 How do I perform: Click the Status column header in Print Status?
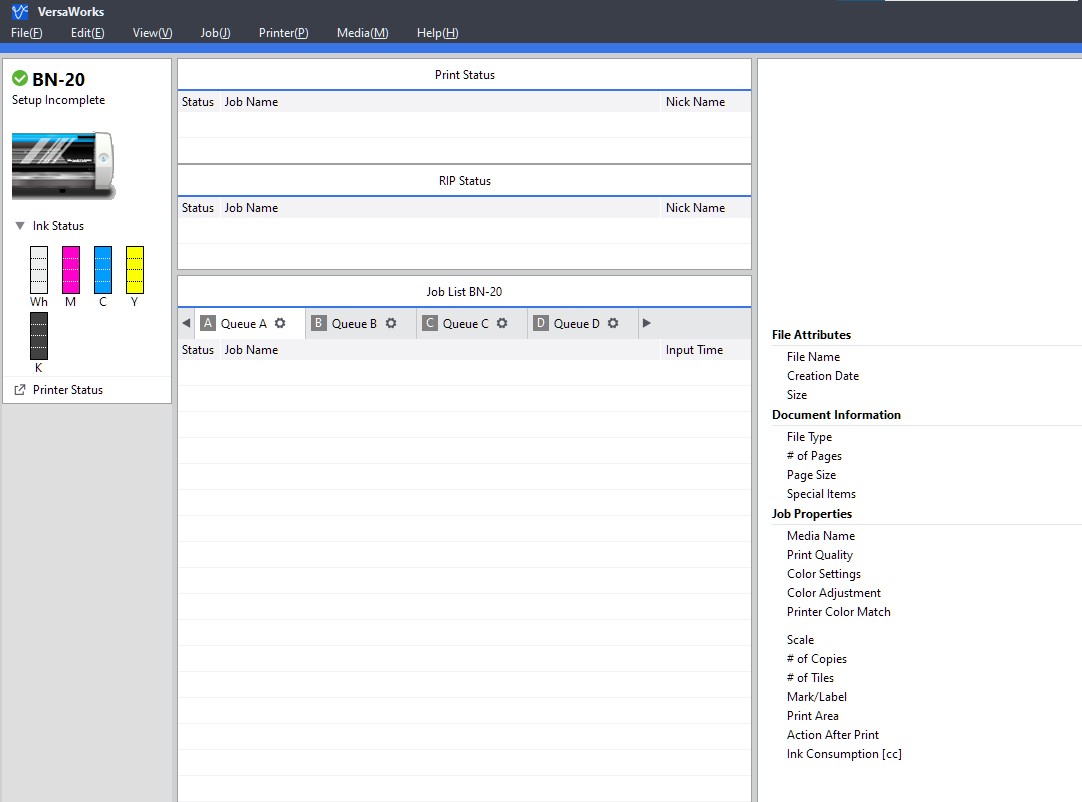tap(198, 102)
